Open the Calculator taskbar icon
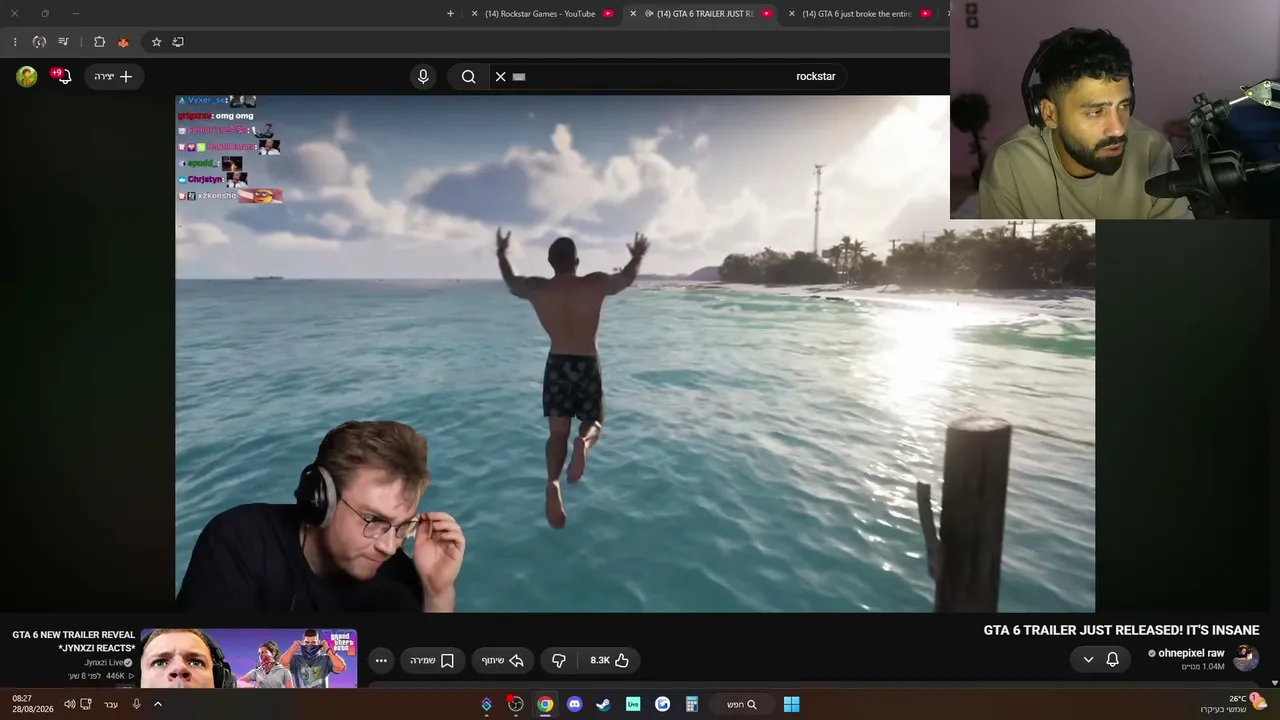Viewport: 1280px width, 720px height. [691, 704]
